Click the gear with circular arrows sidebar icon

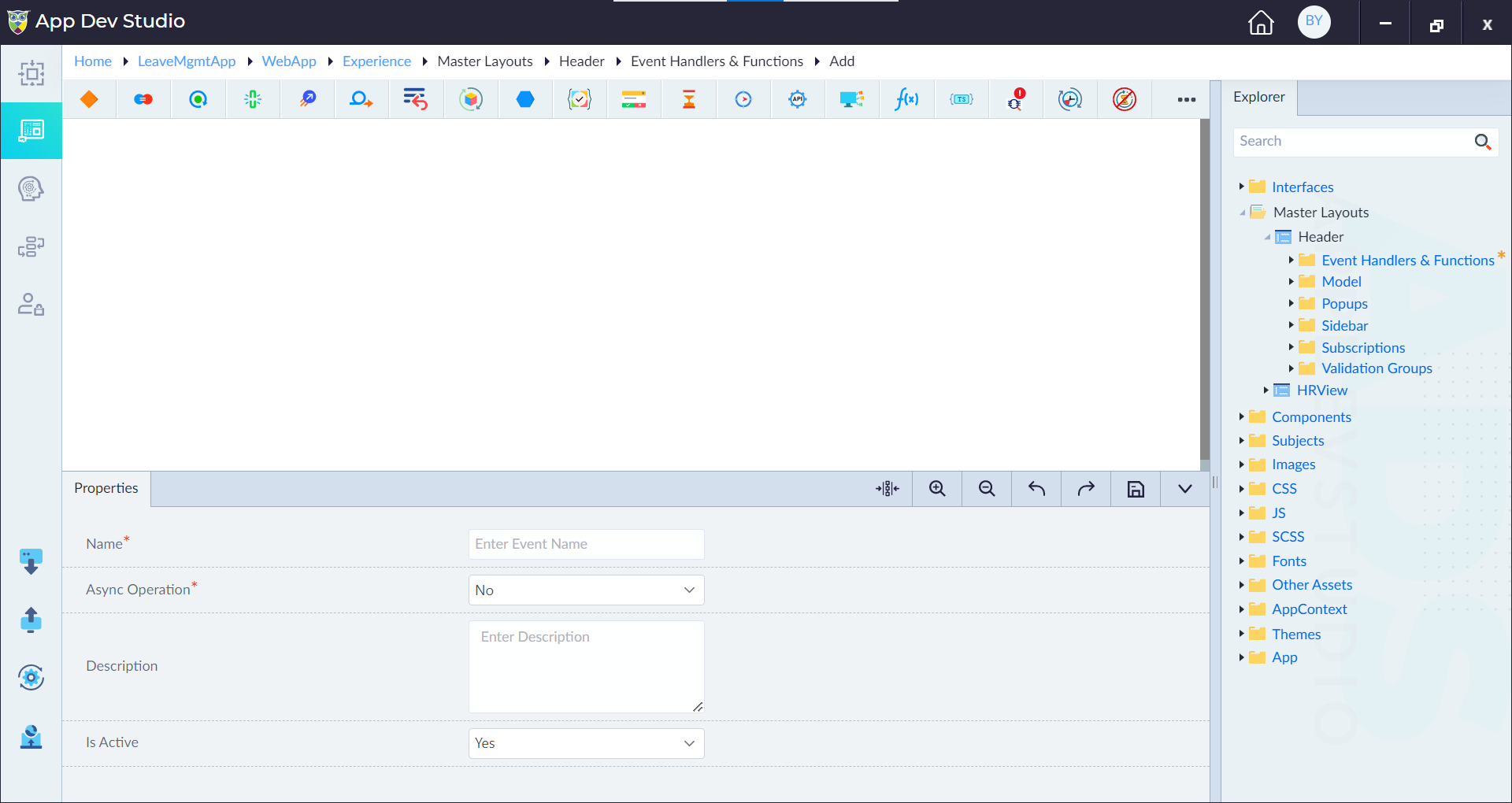tap(31, 677)
